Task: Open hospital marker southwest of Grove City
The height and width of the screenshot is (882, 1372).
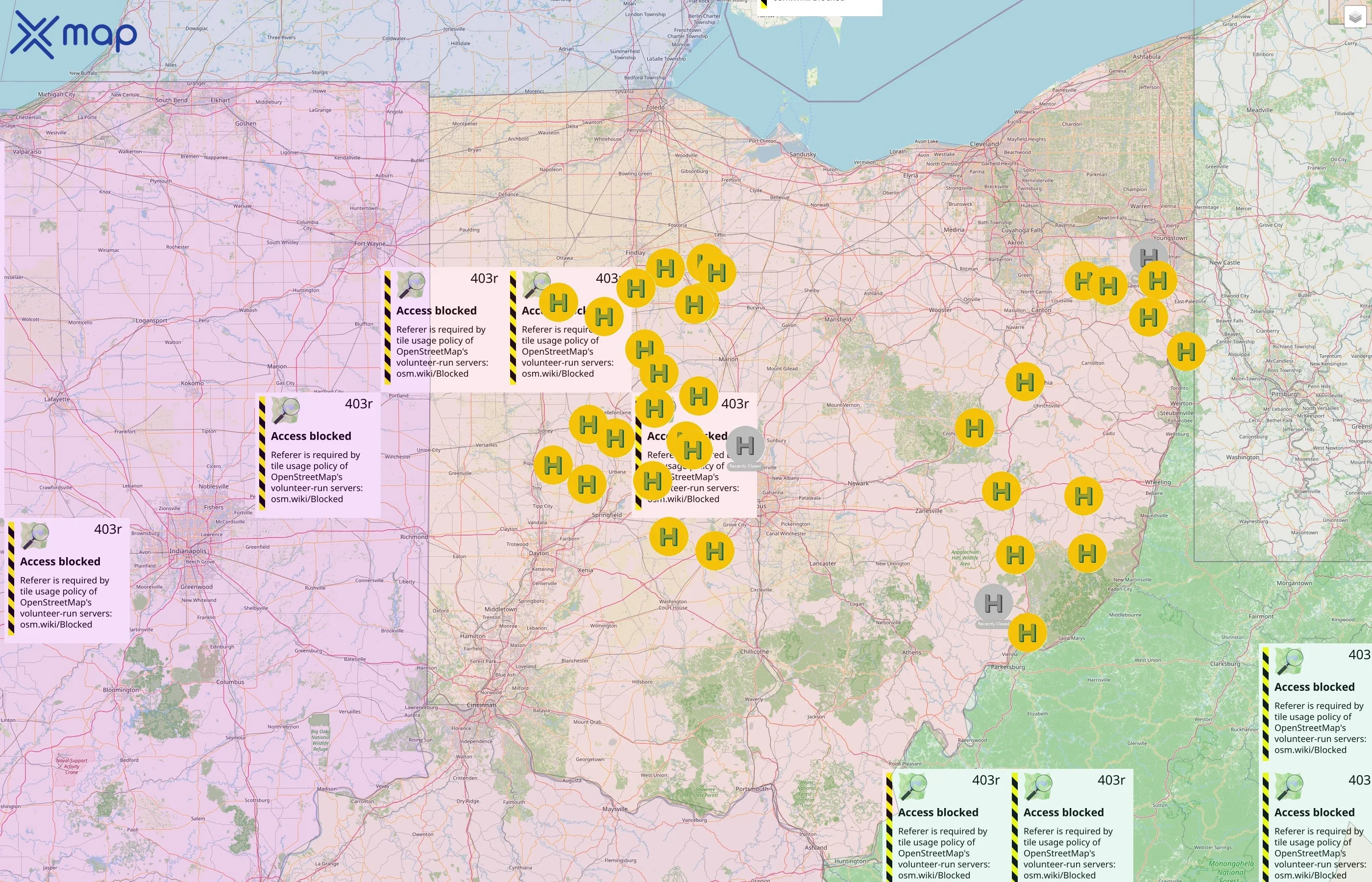Action: pyautogui.click(x=714, y=551)
